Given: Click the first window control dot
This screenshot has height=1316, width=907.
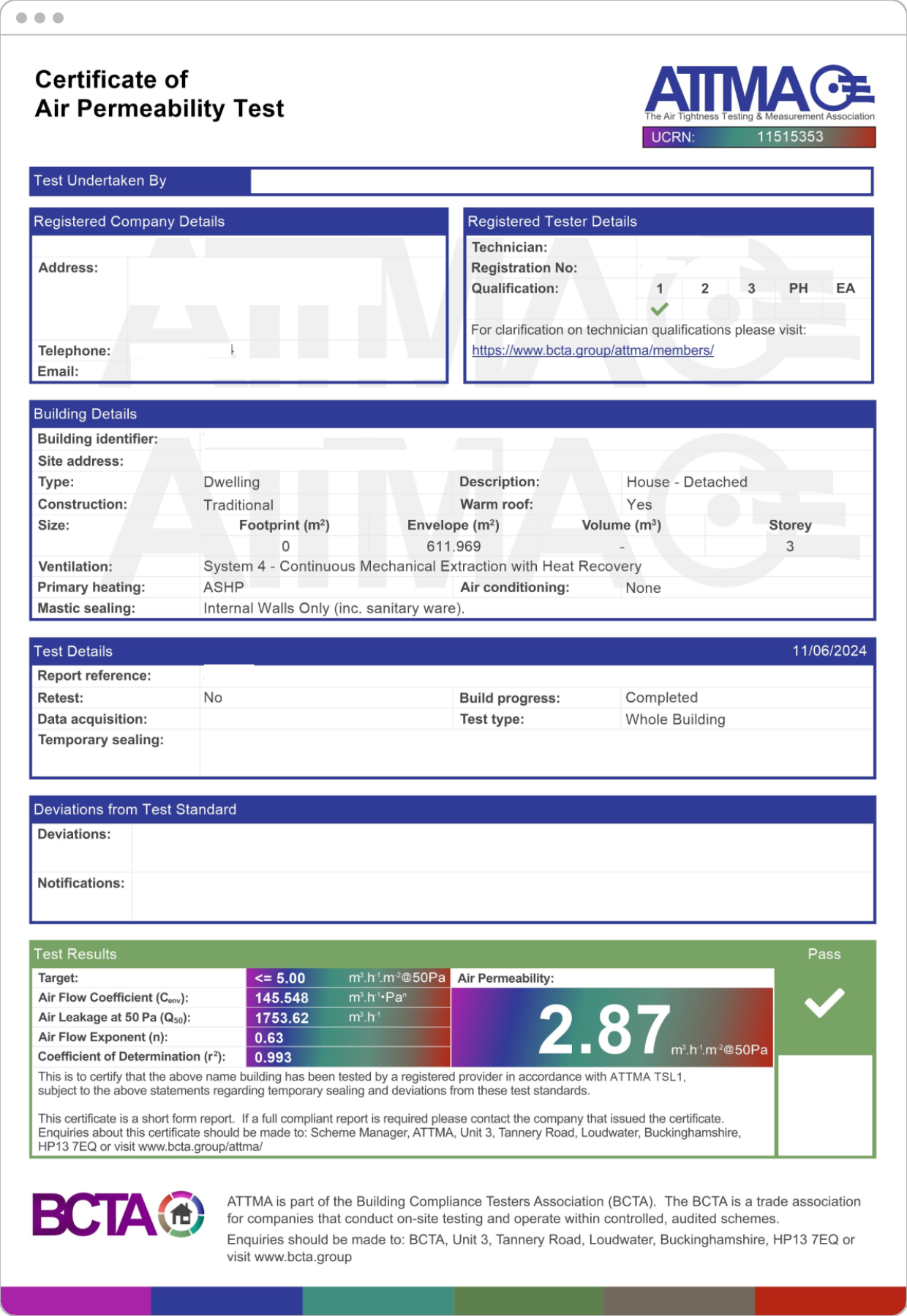Looking at the screenshot, I should pyautogui.click(x=22, y=18).
